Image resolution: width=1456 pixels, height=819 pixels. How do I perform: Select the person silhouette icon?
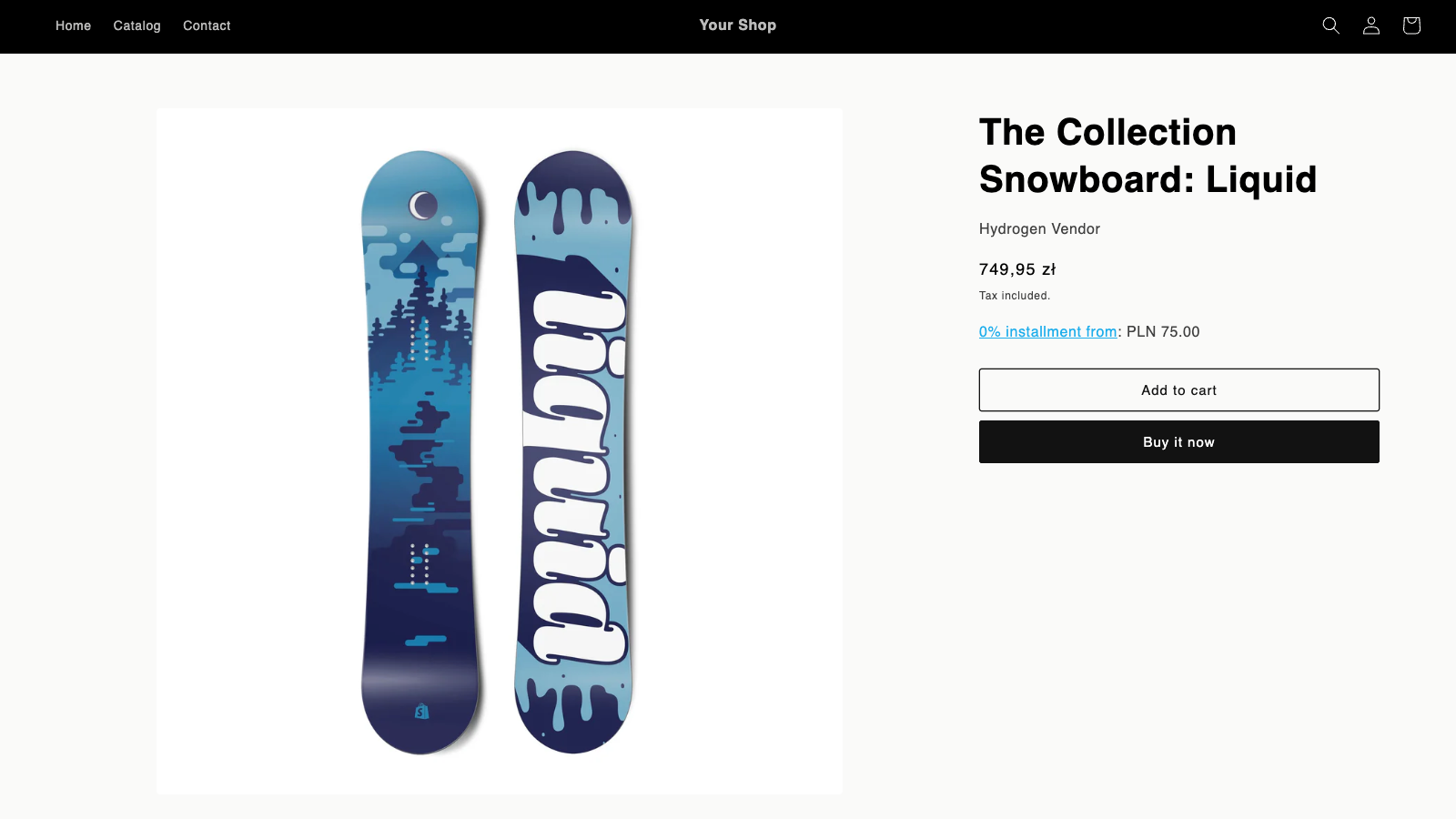pyautogui.click(x=1370, y=25)
